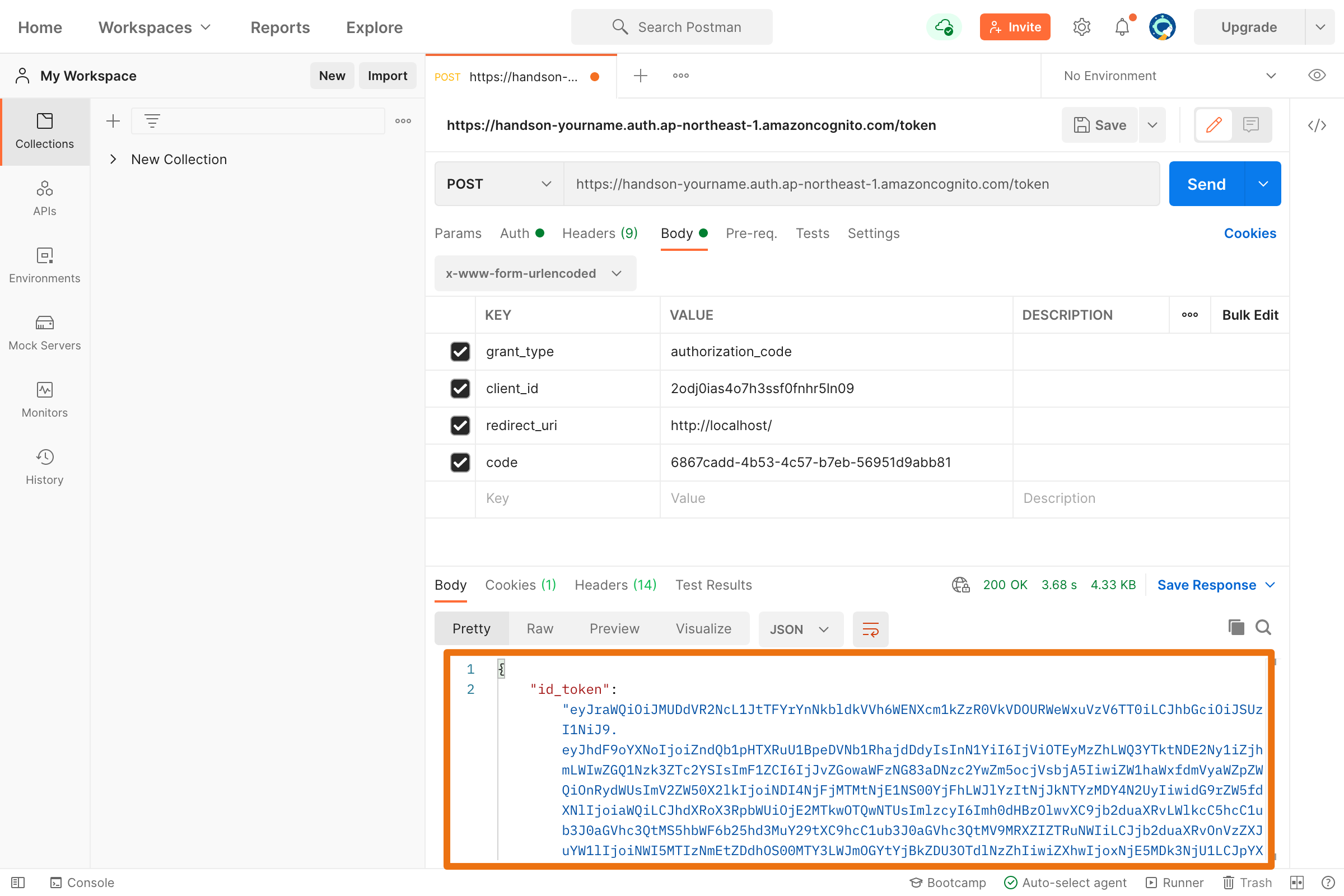Open body table column options ellipsis
This screenshot has height=896, width=1344.
[x=1189, y=315]
